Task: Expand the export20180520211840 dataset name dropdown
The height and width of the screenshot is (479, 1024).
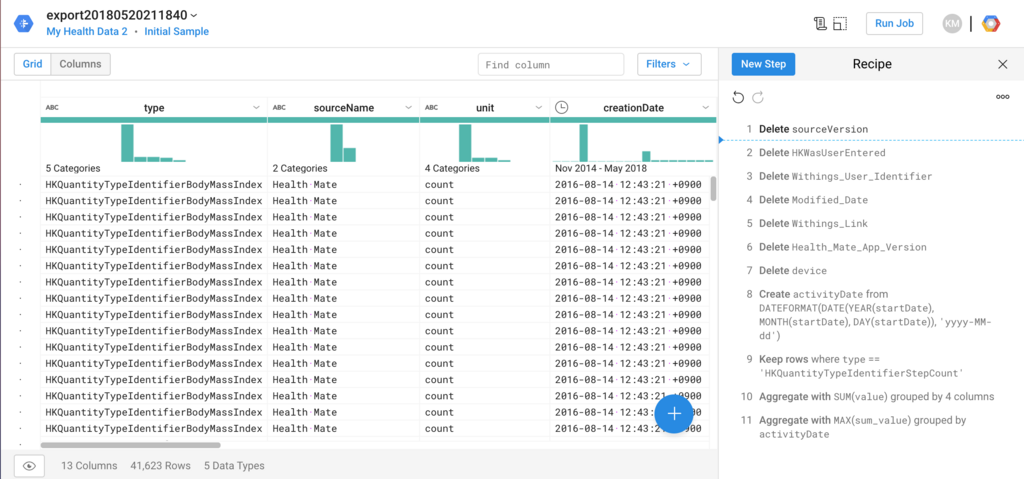Action: point(193,14)
